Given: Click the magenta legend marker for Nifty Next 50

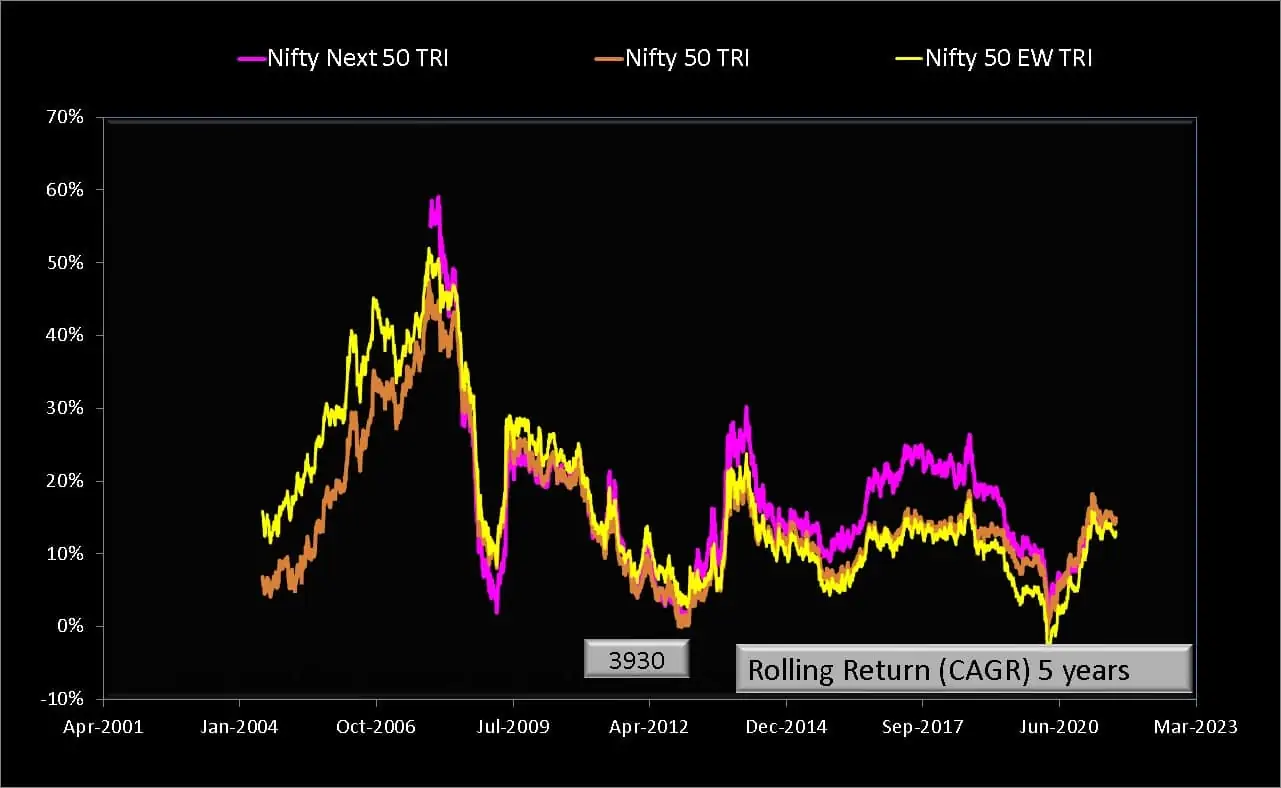Looking at the screenshot, I should [x=251, y=59].
